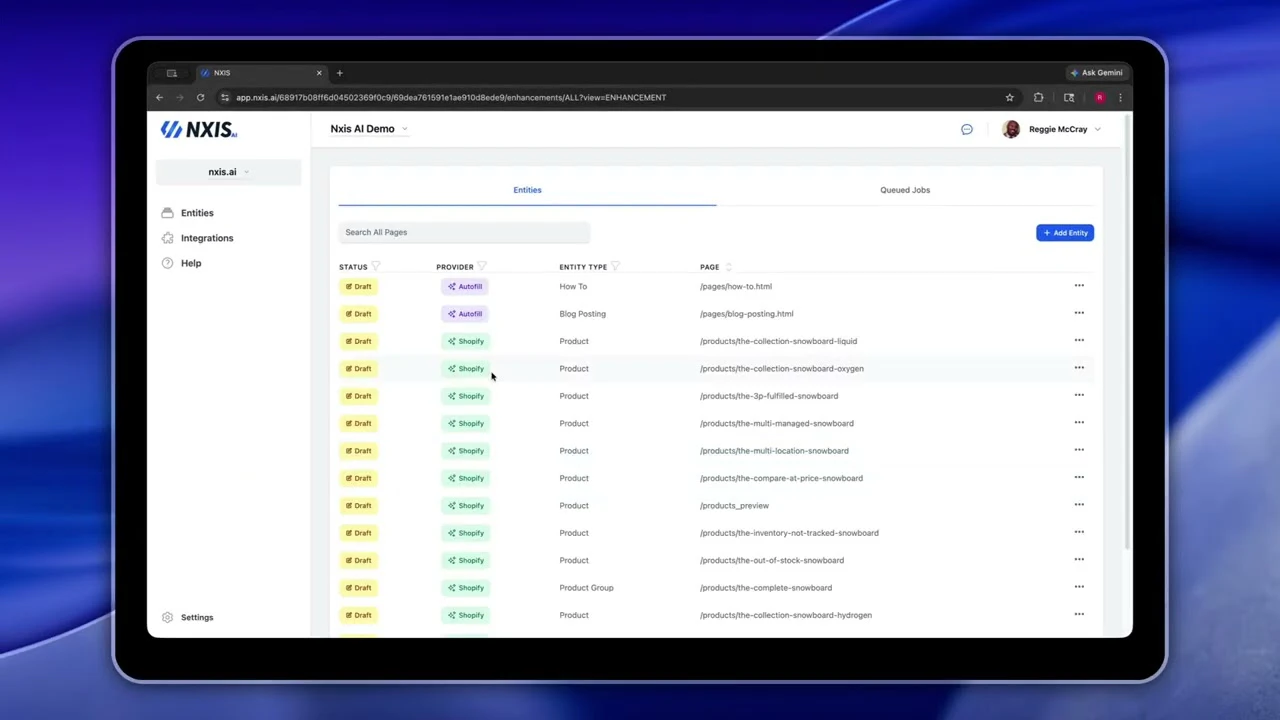The image size is (1280, 720).
Task: Open page /products_preview
Action: point(734,506)
